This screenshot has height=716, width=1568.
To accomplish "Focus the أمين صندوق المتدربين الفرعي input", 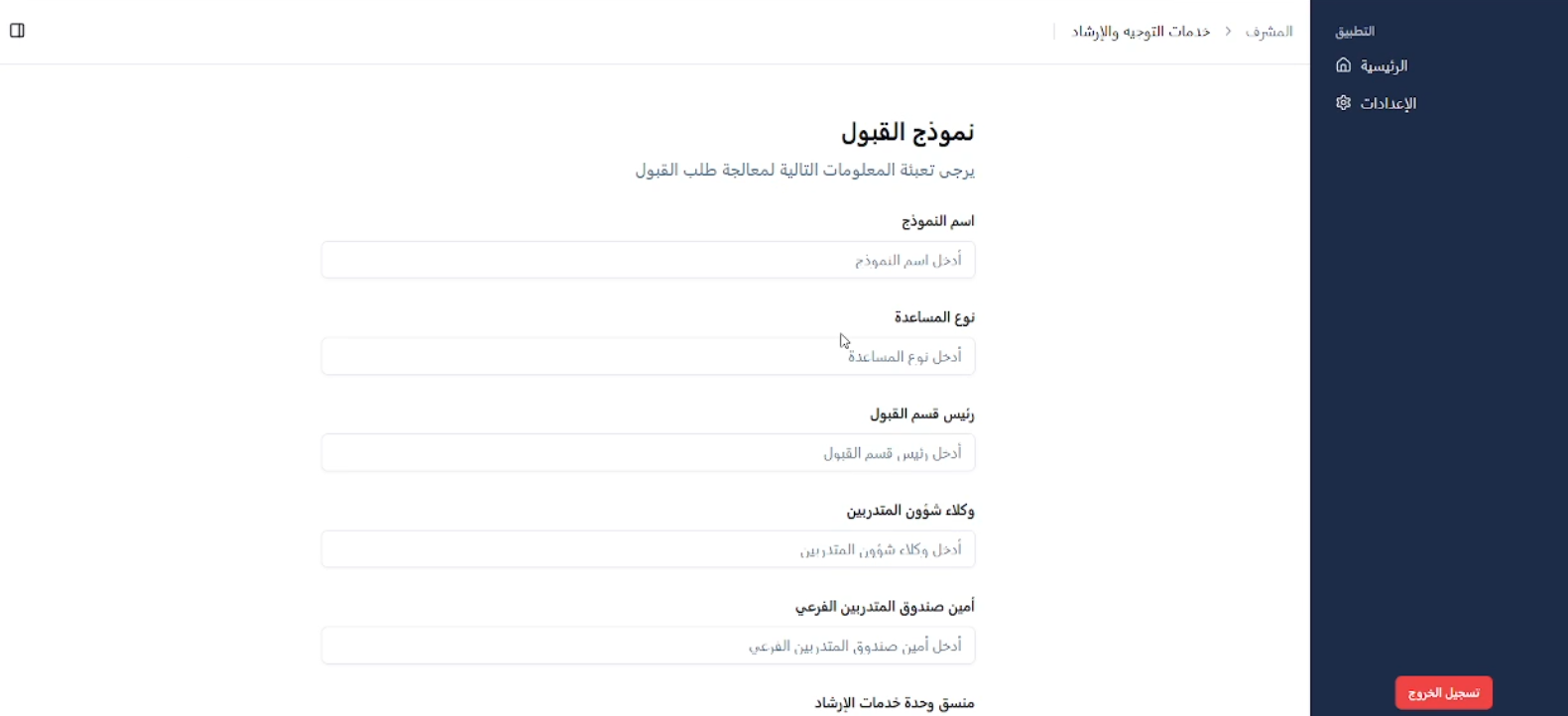I will click(x=648, y=646).
